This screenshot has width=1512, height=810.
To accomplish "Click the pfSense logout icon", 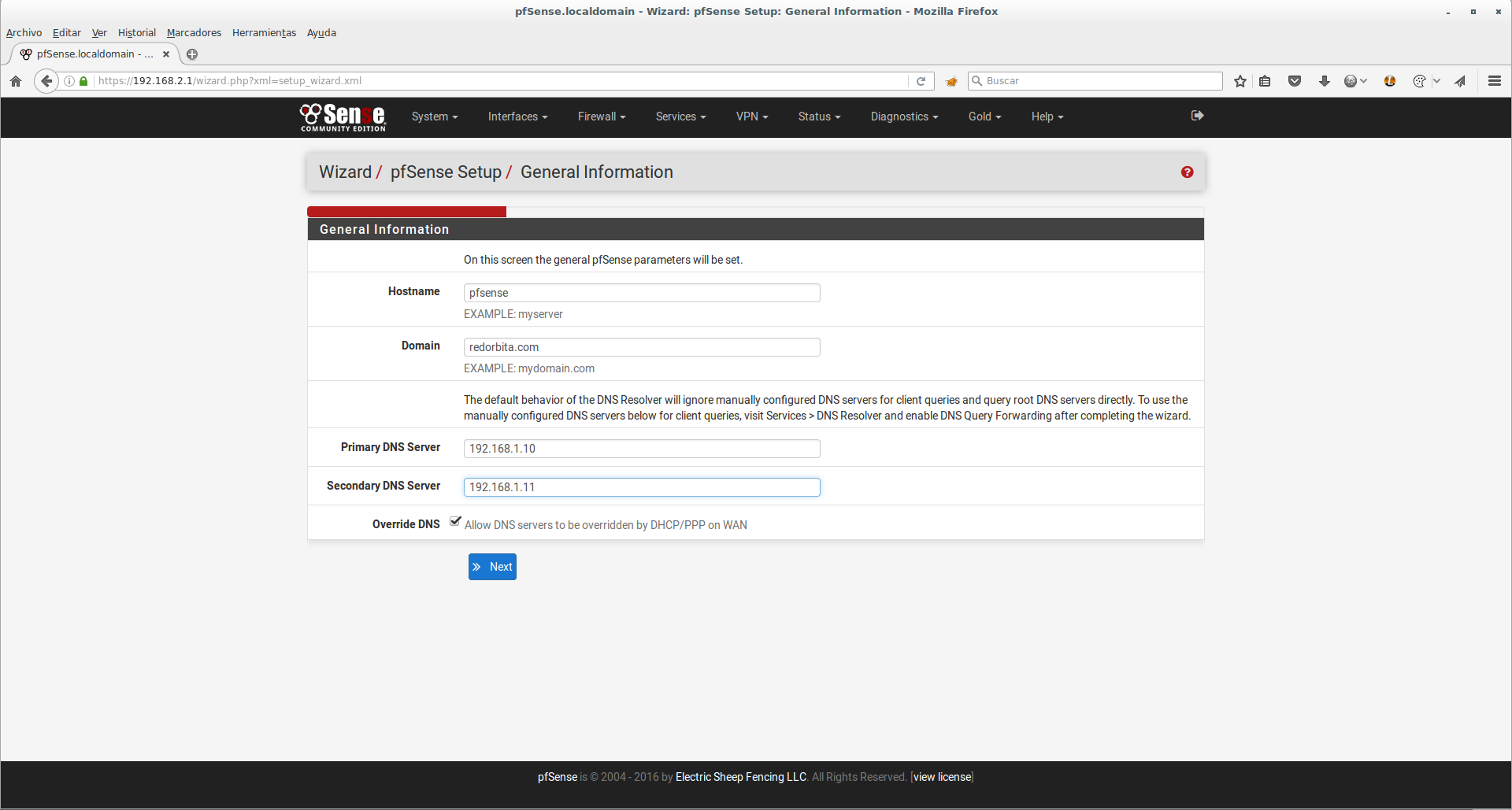I will [x=1197, y=116].
